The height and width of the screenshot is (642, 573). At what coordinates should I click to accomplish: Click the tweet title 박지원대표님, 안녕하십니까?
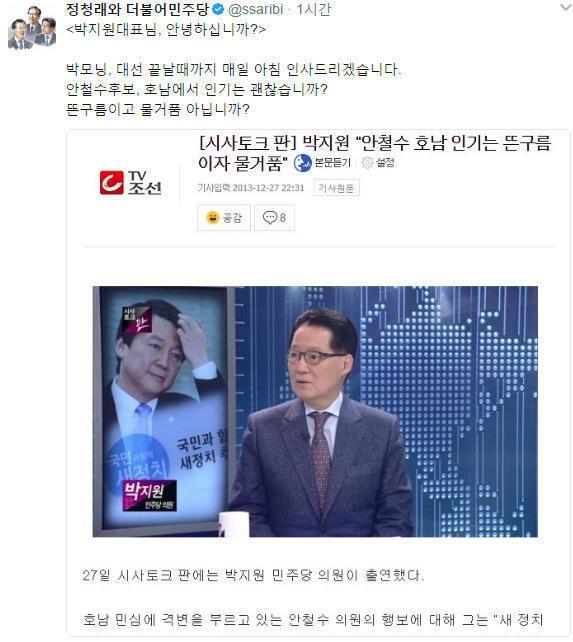pyautogui.click(x=165, y=29)
